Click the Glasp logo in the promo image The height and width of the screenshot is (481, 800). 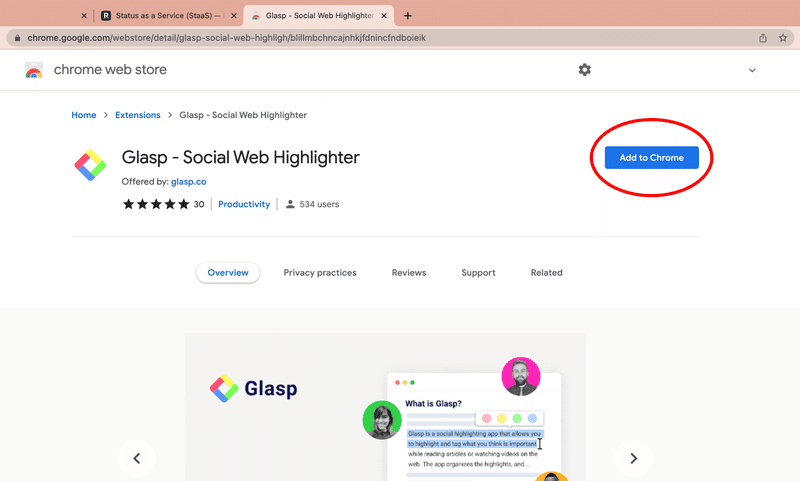click(x=254, y=389)
